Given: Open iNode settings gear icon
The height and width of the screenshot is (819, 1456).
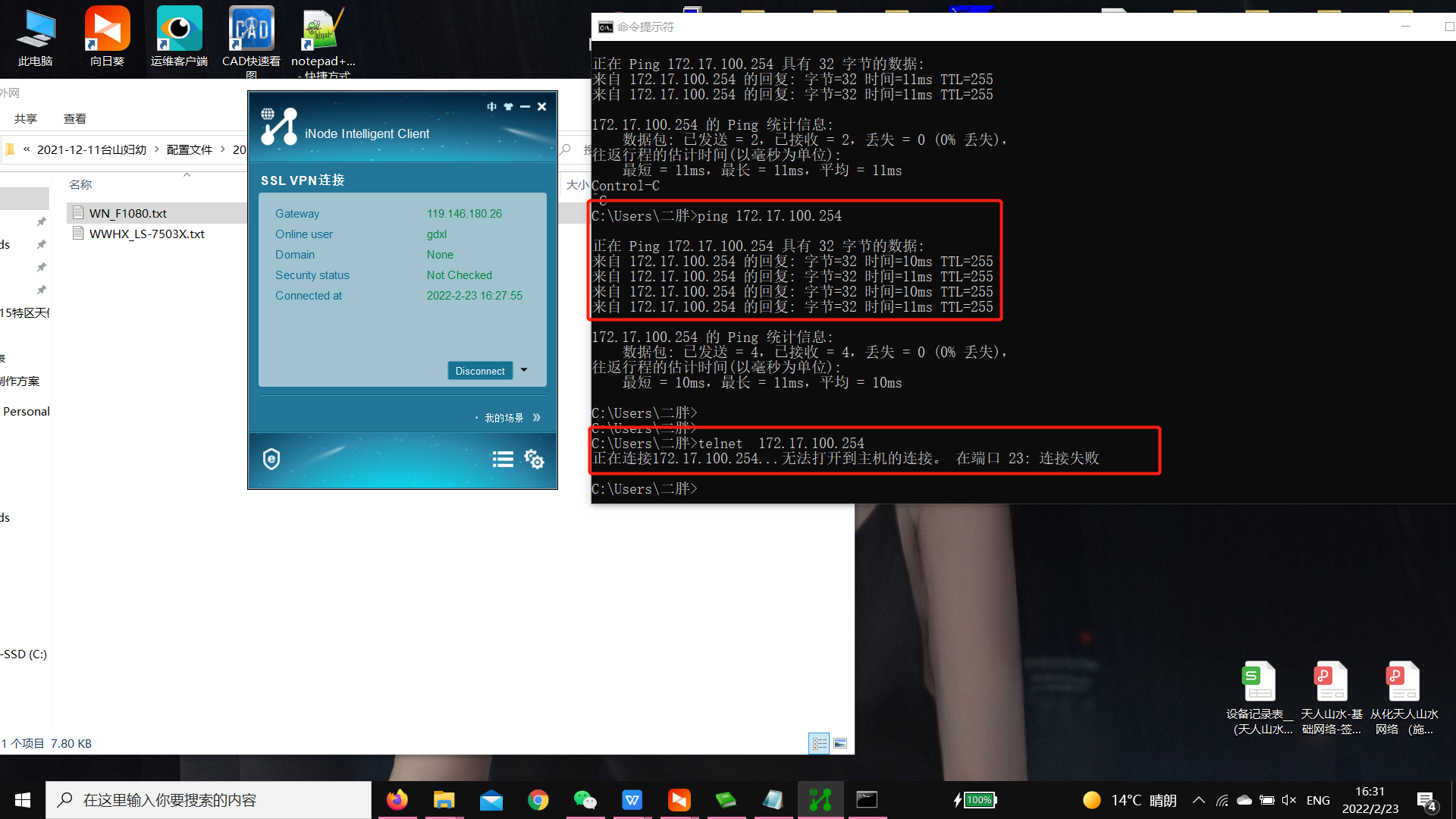Looking at the screenshot, I should pos(534,460).
